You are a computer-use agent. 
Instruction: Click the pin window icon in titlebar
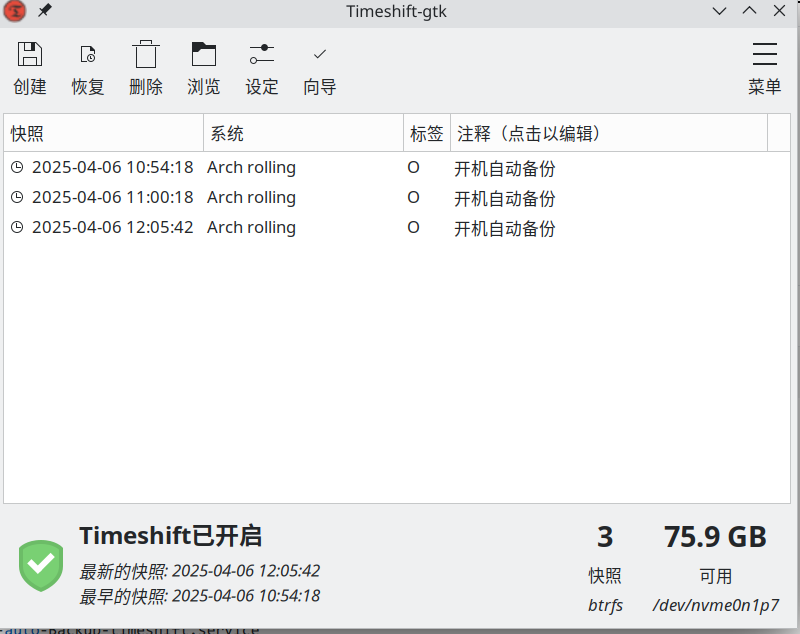[x=45, y=10]
